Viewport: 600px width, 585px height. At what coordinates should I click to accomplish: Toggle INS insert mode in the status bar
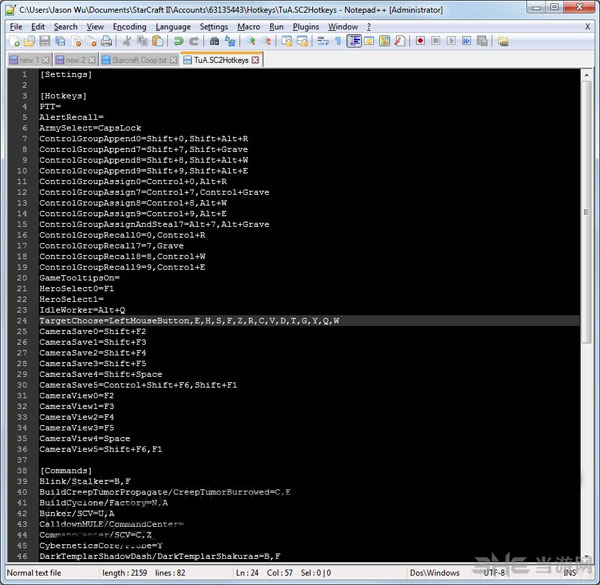(570, 573)
